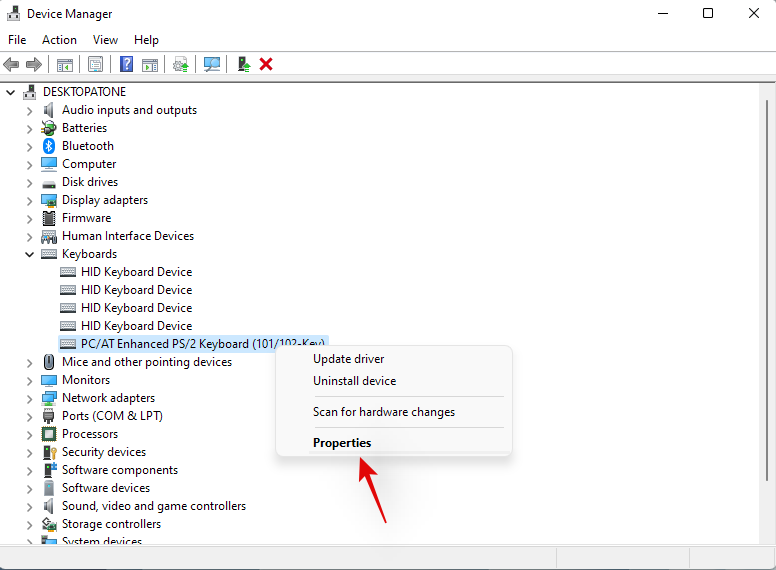Collapse the DESKTOPATONE root node
This screenshot has height=570, width=776.
click(11, 92)
